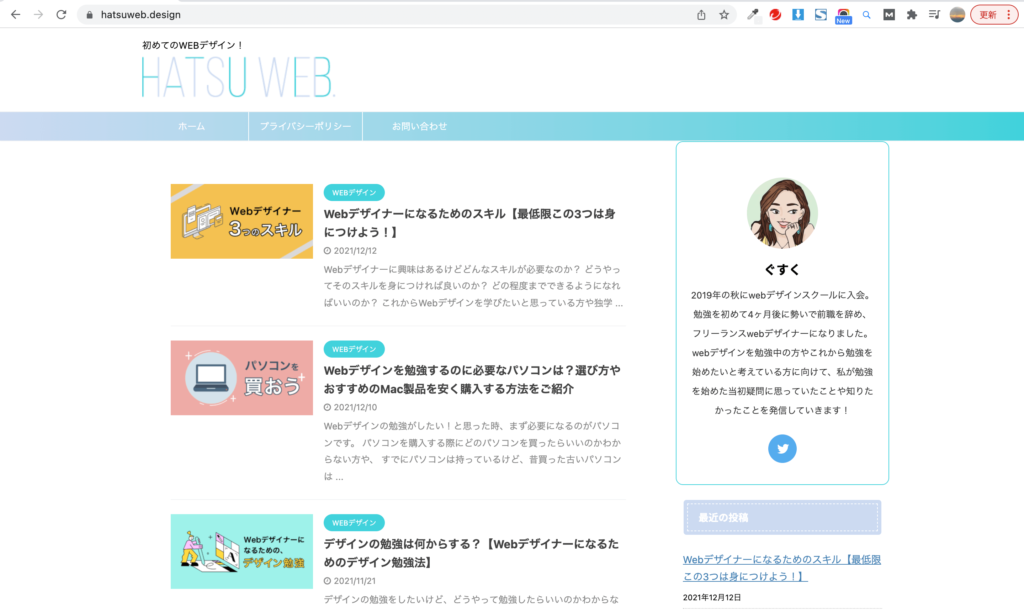Open the dark M extension icon

(889, 14)
